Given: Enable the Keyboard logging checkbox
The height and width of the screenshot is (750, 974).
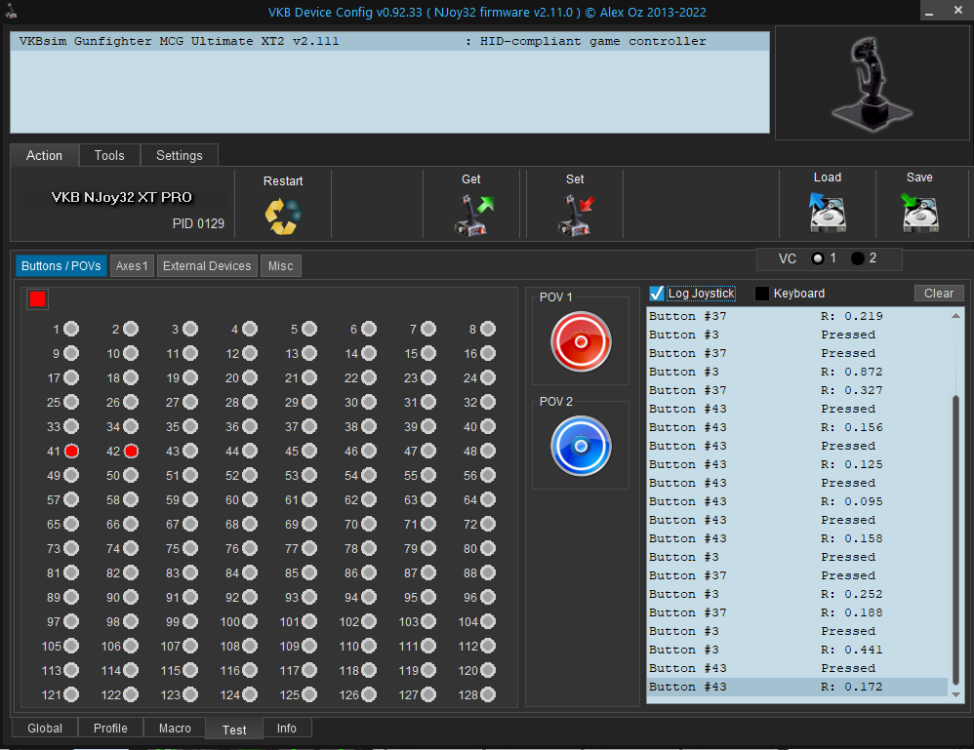Looking at the screenshot, I should 762,293.
